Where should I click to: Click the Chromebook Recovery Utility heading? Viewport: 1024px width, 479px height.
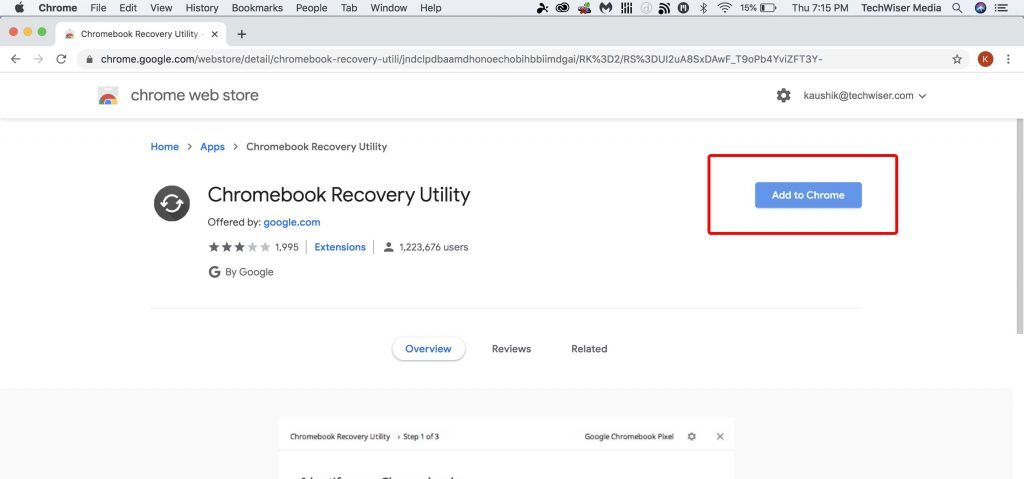click(x=339, y=195)
